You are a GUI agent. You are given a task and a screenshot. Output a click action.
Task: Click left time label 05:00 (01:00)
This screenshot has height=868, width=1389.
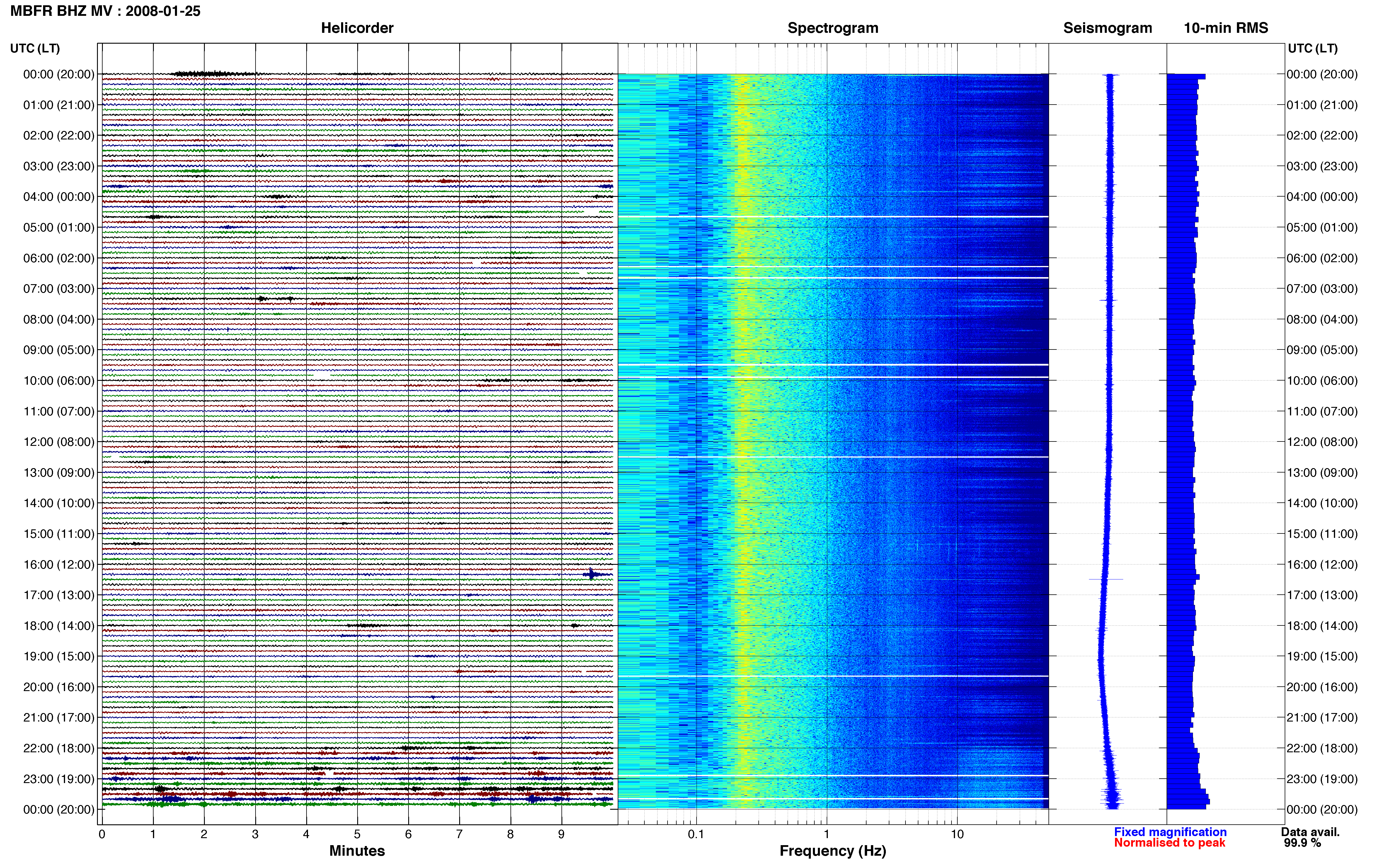point(59,227)
